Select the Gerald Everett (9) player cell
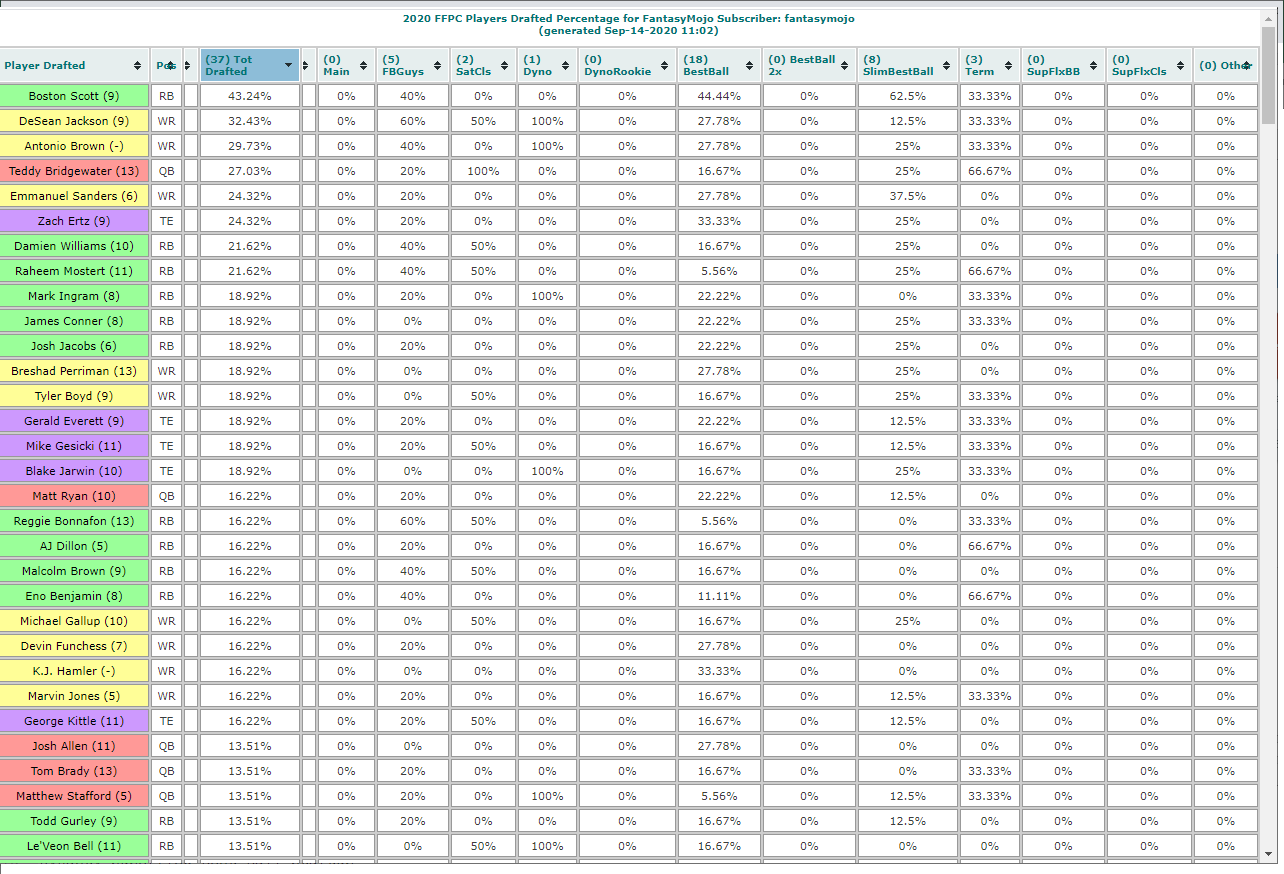 point(74,421)
